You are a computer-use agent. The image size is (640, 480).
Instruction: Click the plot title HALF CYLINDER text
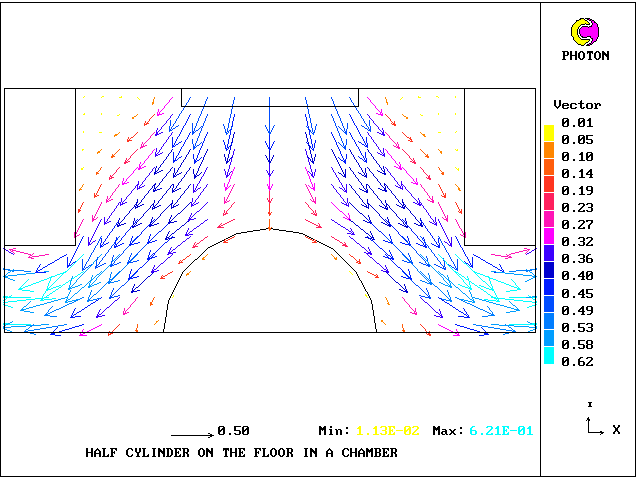(x=241, y=453)
